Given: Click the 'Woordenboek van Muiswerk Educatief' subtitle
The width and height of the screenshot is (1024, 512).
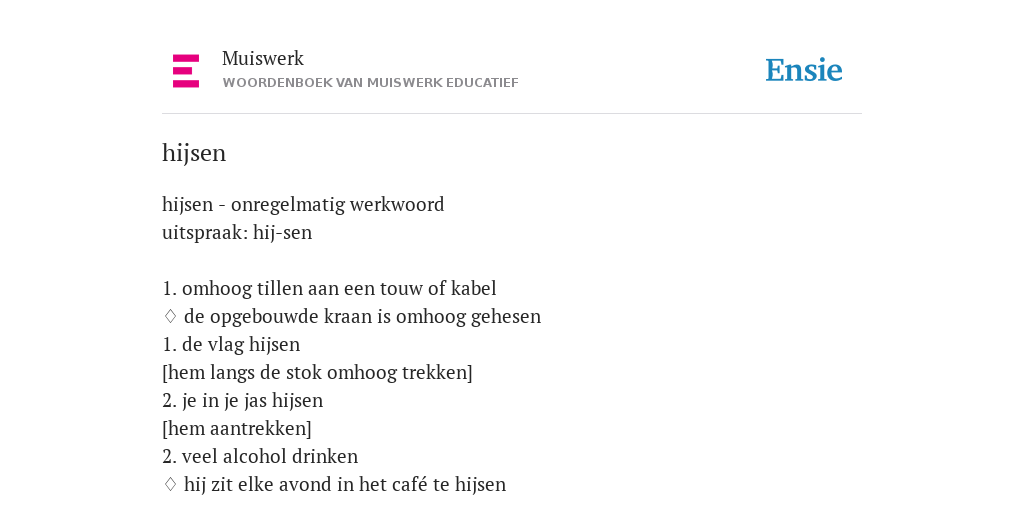Looking at the screenshot, I should [370, 83].
